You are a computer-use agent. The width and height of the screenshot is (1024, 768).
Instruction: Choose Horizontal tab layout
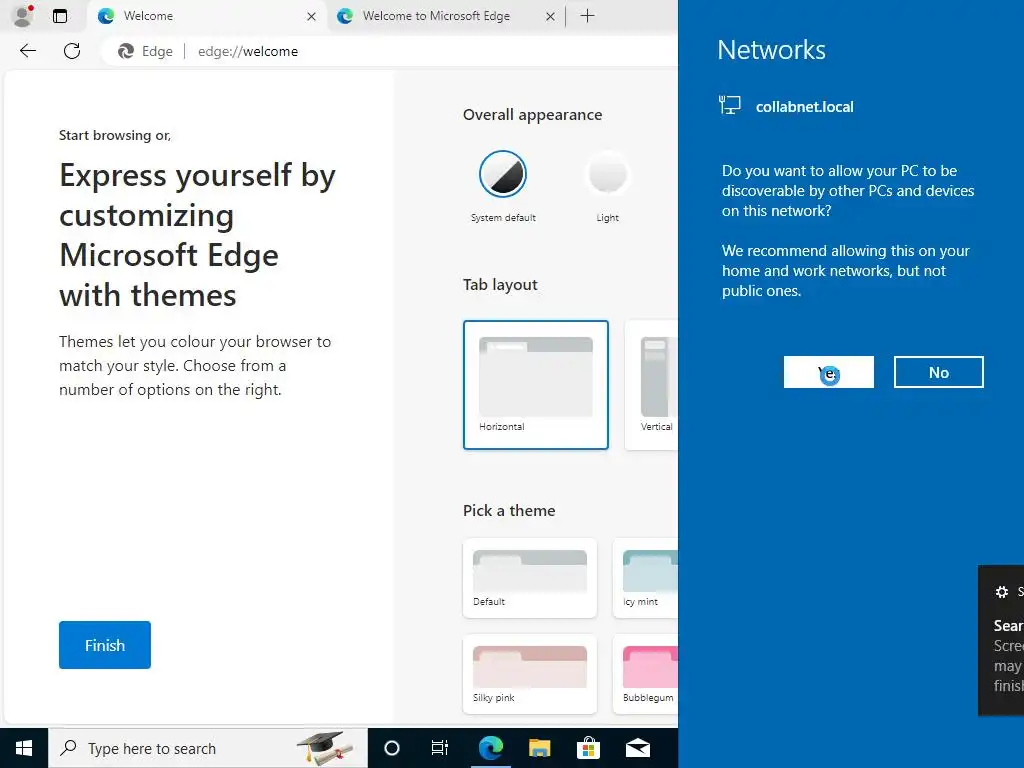click(536, 385)
